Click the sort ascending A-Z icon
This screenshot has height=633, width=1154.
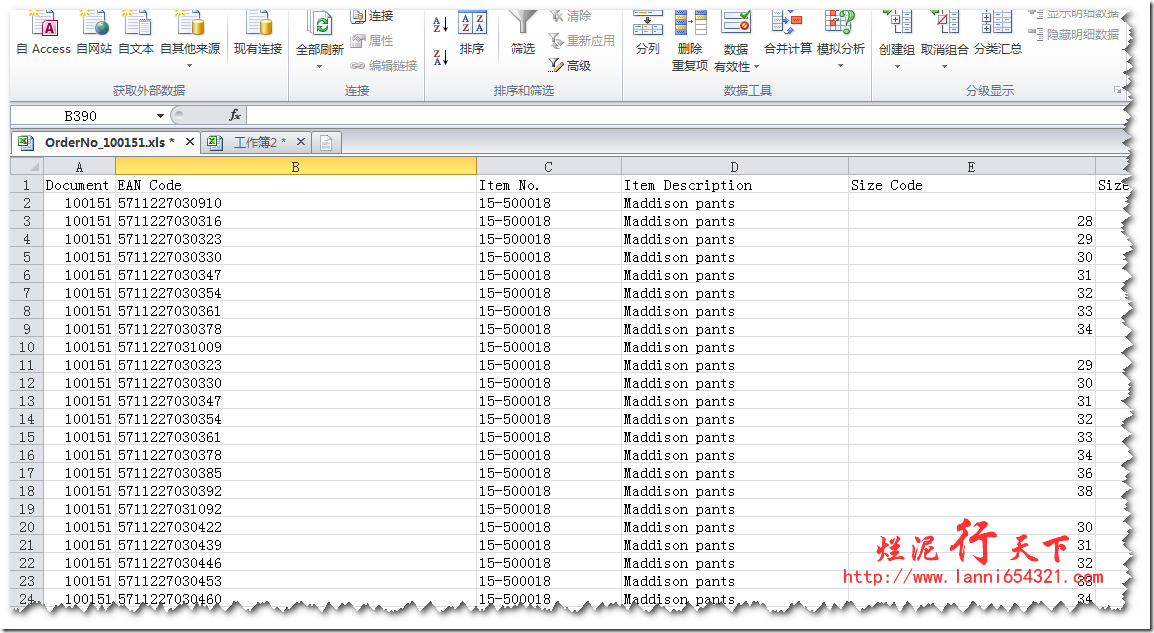click(x=440, y=25)
